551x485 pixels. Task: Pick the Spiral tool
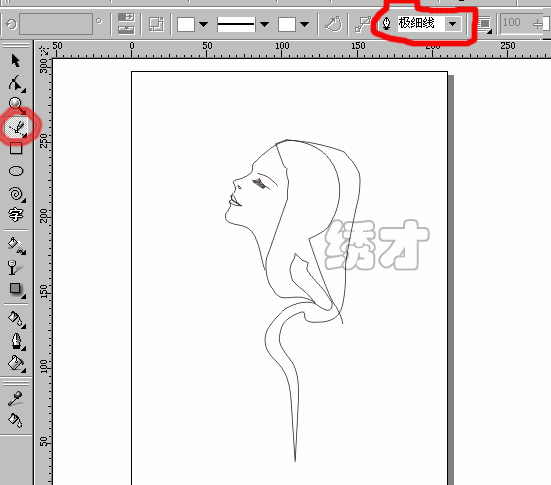coord(16,194)
